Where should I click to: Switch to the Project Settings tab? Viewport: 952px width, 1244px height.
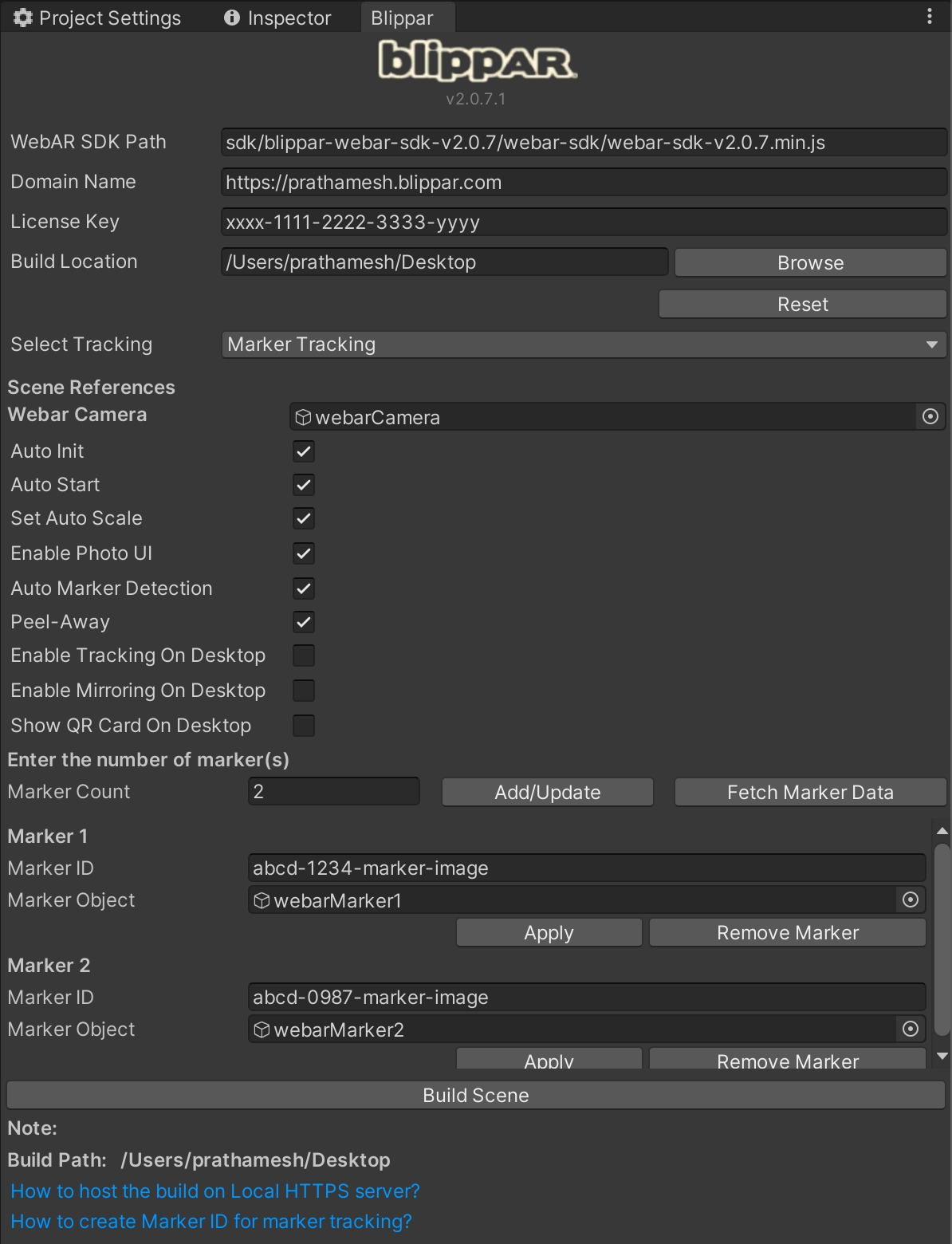[97, 18]
